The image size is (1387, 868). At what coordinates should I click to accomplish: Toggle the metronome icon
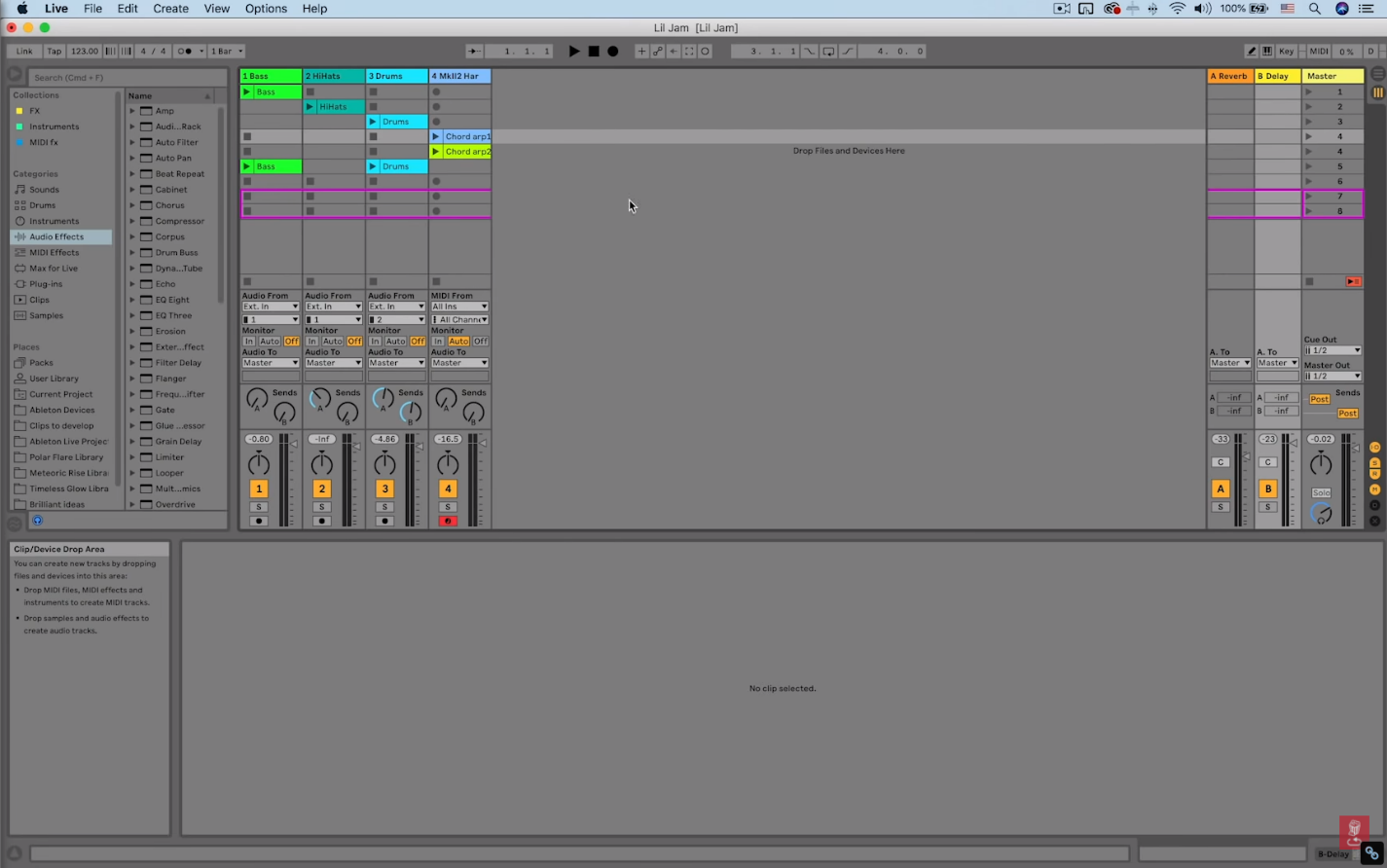click(x=187, y=52)
